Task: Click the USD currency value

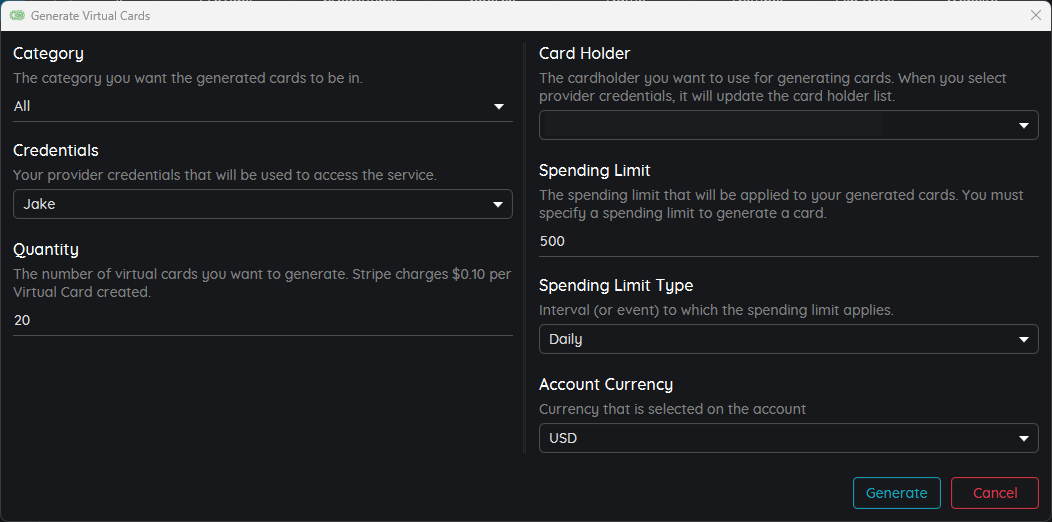Action: (x=563, y=439)
